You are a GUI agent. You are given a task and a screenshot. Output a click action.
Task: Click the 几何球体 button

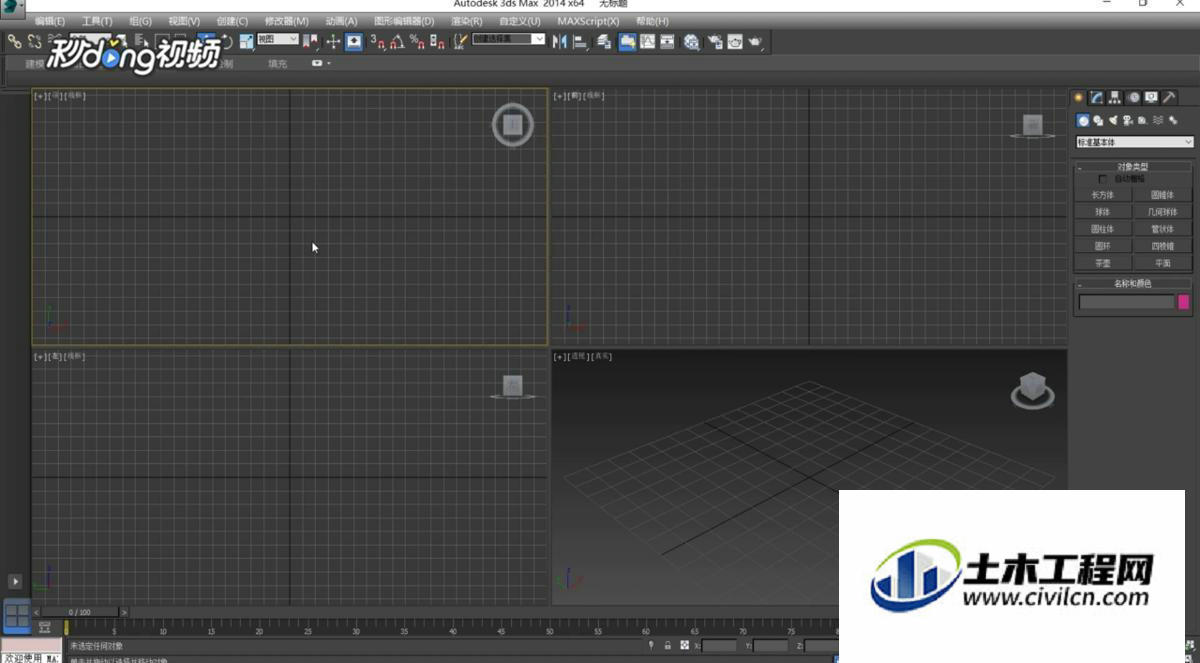1163,212
